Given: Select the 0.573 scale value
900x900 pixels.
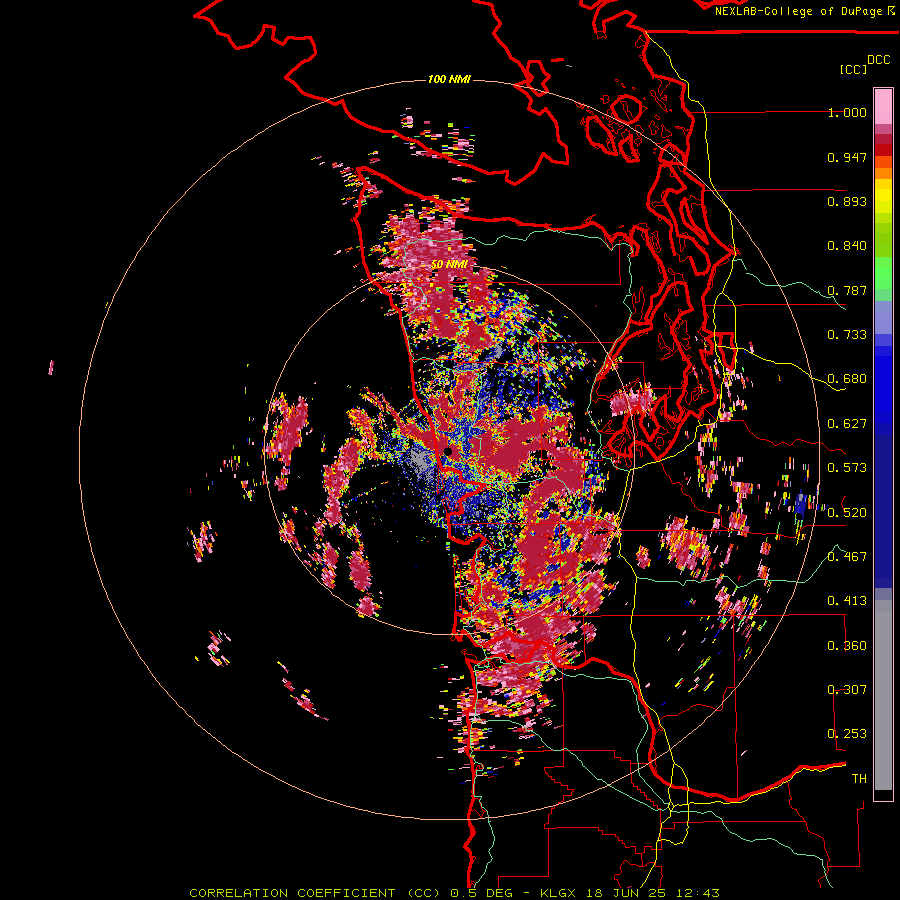Looking at the screenshot, I should 847,468.
